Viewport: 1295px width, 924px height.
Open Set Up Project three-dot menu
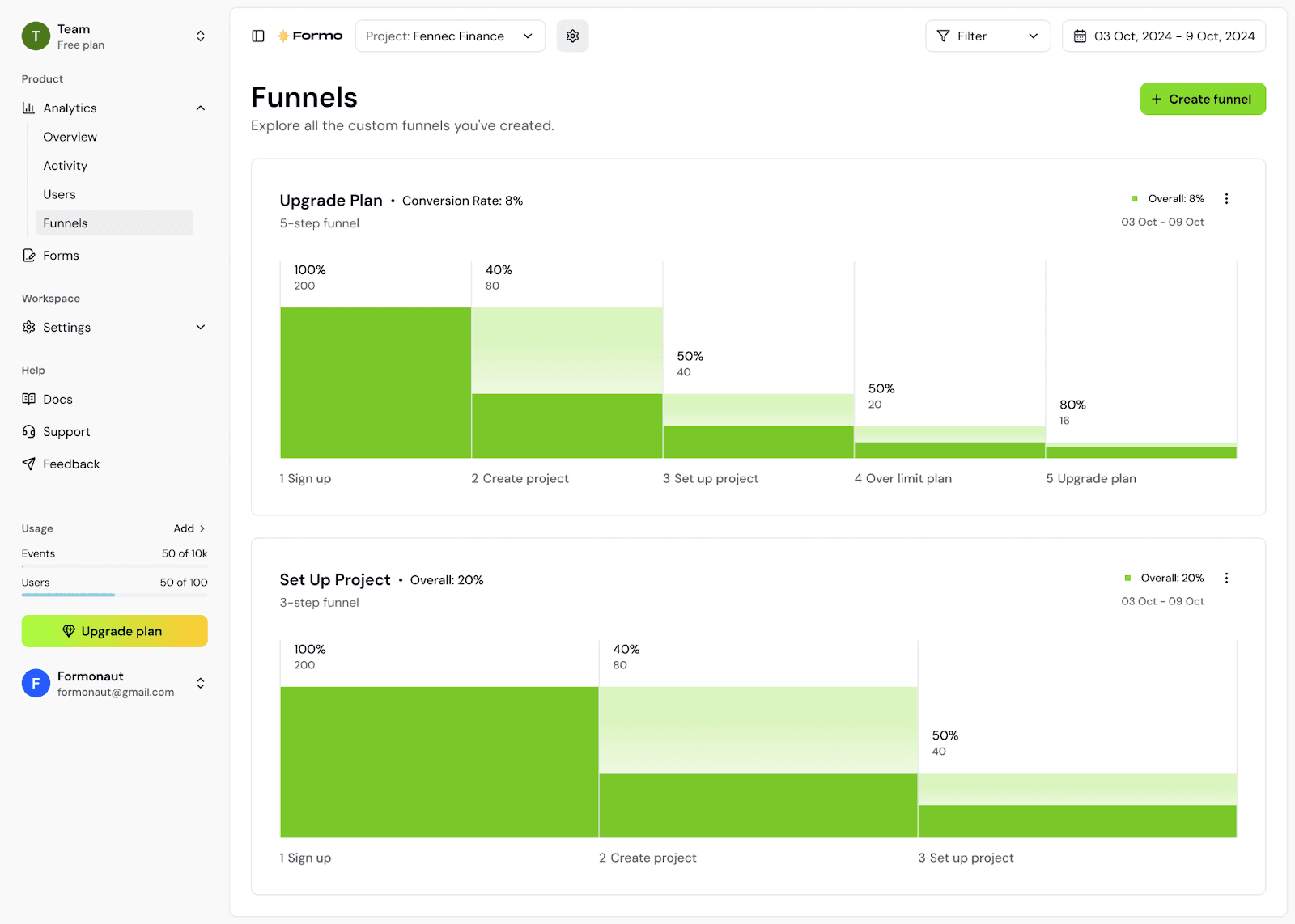1226,579
